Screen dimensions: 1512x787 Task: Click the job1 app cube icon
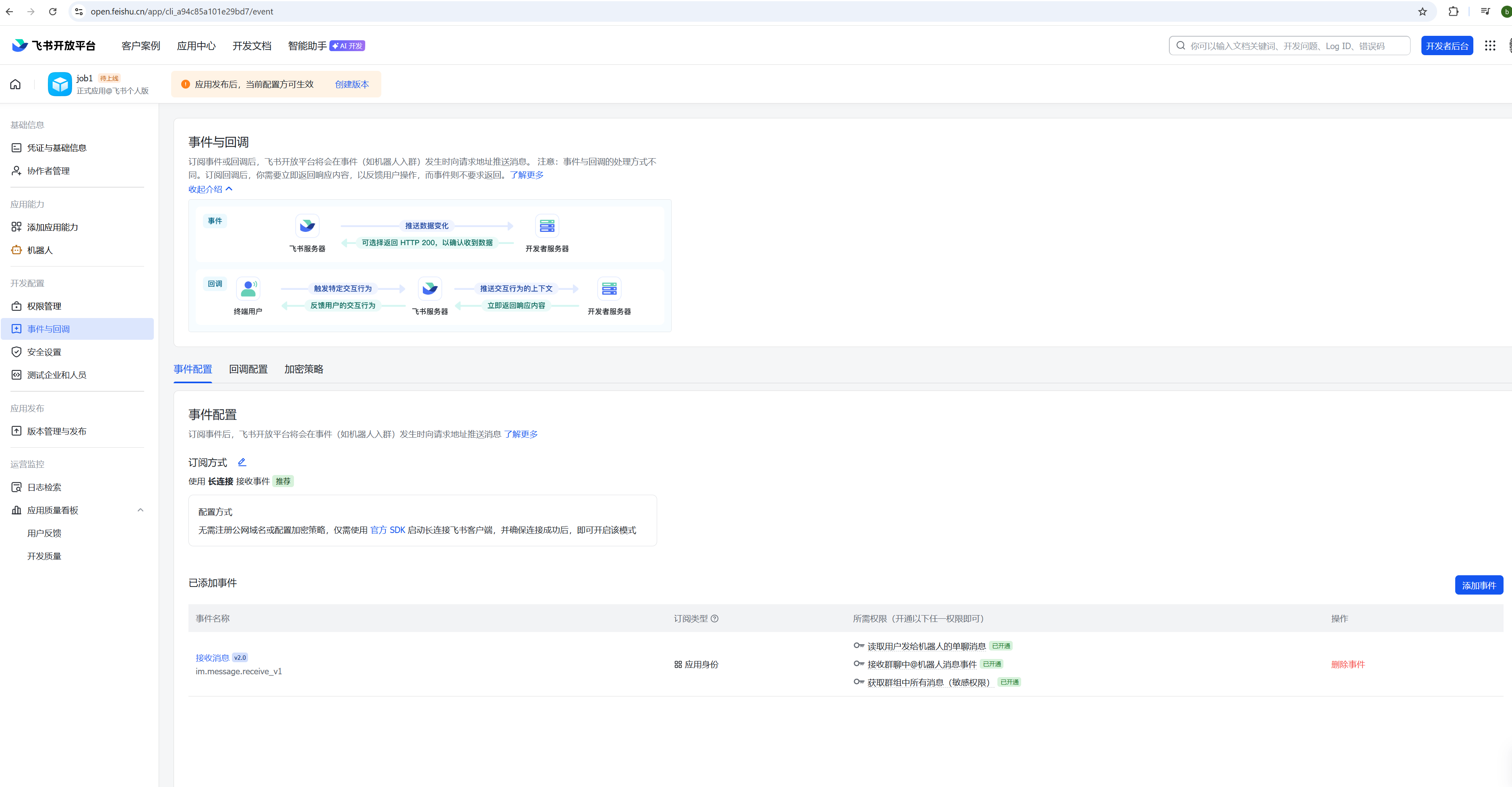click(x=59, y=84)
